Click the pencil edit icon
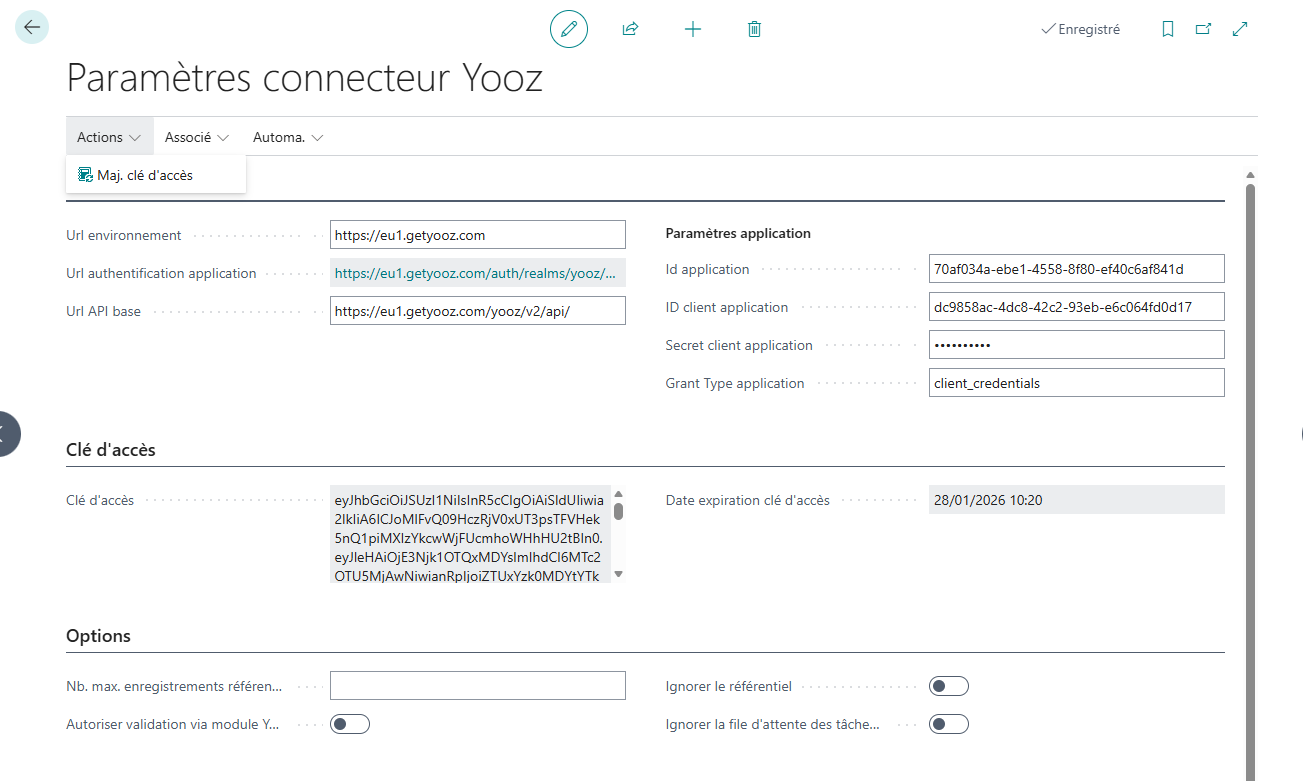Screen dimensions: 1303x781 coord(569,29)
